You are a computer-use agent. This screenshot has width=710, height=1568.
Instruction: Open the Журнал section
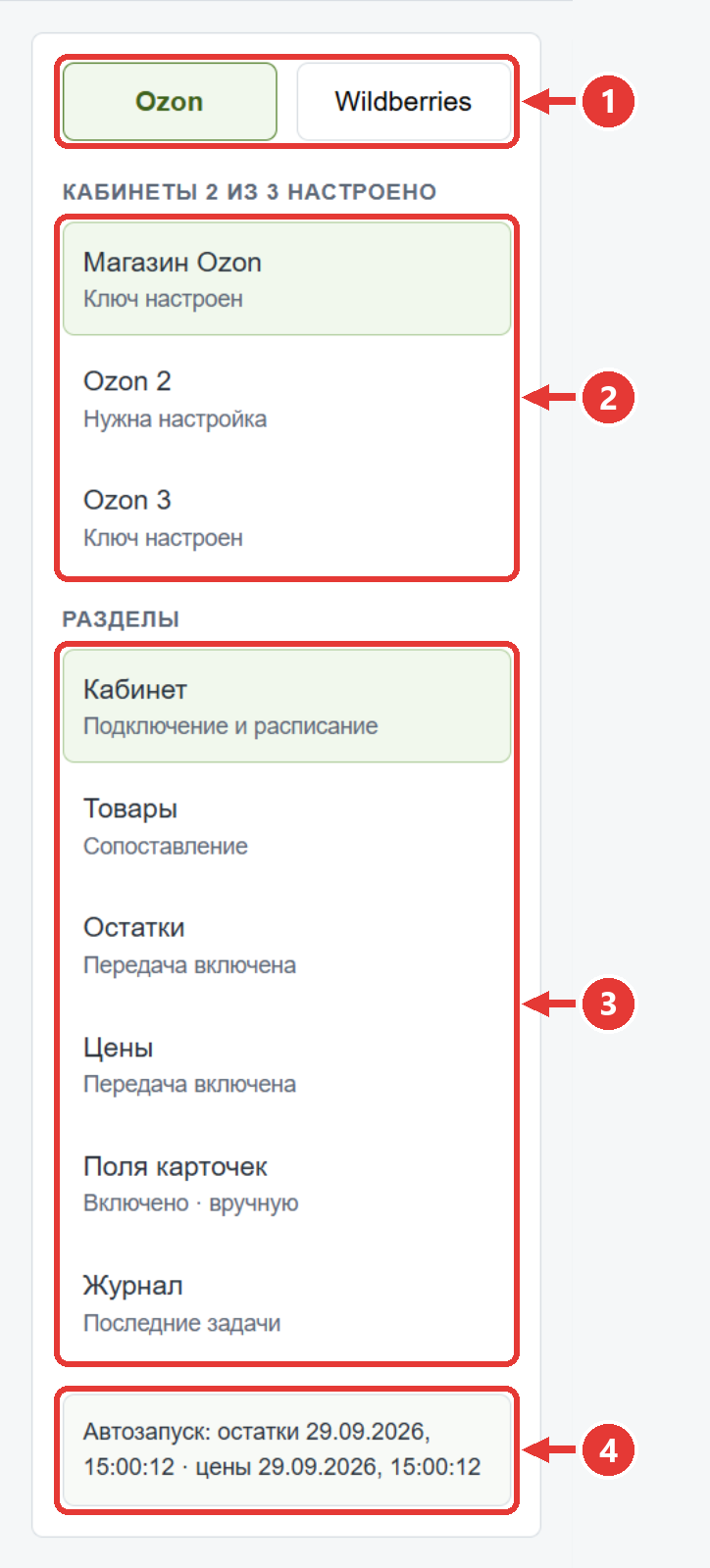click(287, 1303)
